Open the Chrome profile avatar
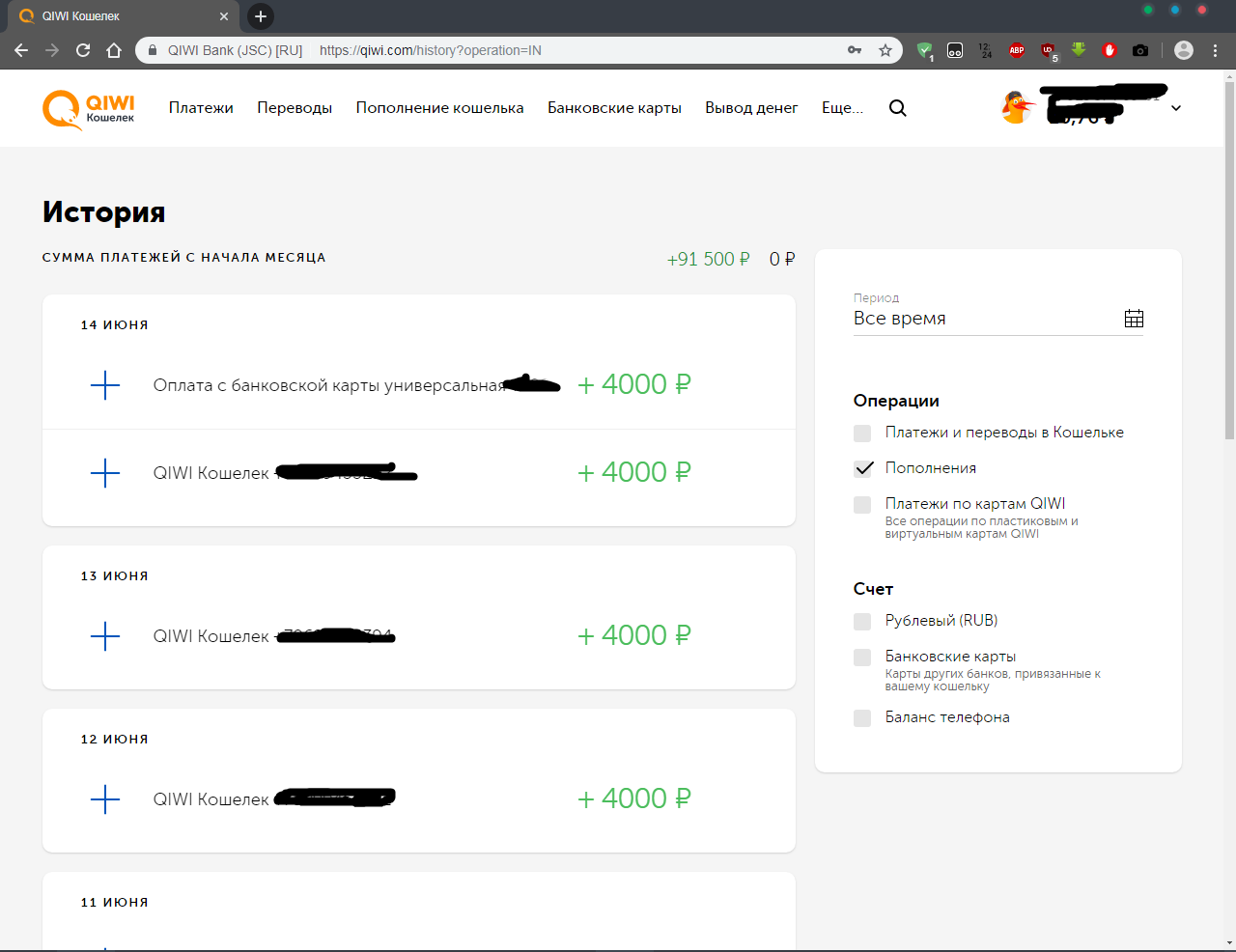Image resolution: width=1236 pixels, height=952 pixels. [1184, 50]
